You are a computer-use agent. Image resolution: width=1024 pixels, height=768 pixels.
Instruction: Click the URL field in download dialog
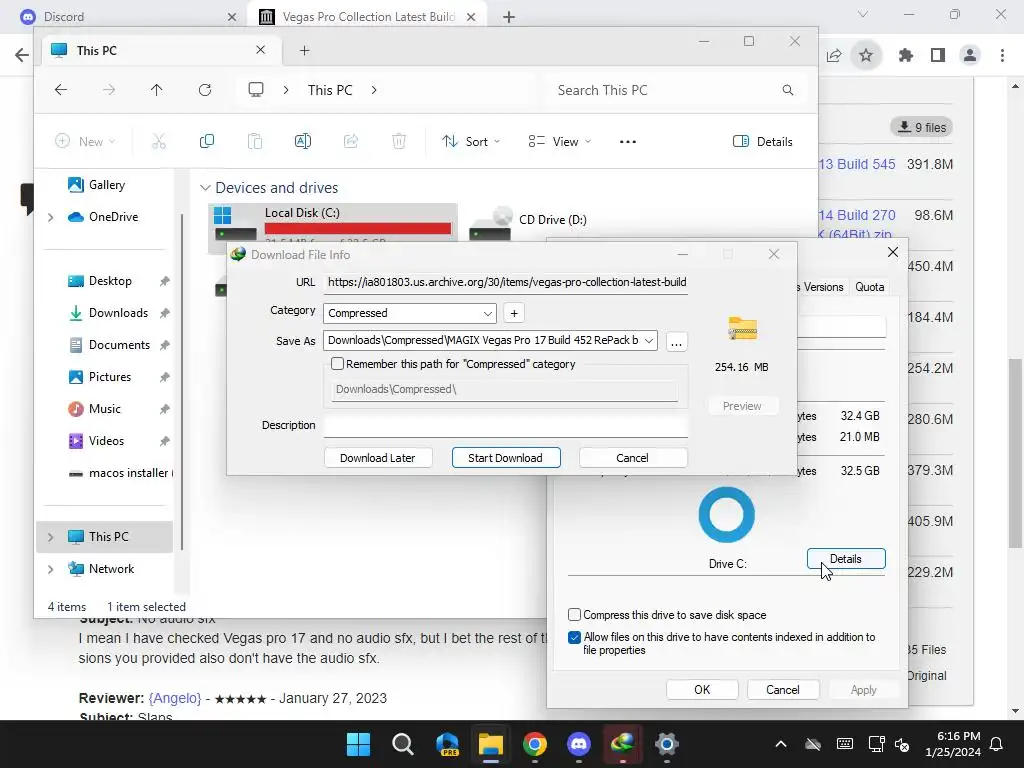pos(505,282)
